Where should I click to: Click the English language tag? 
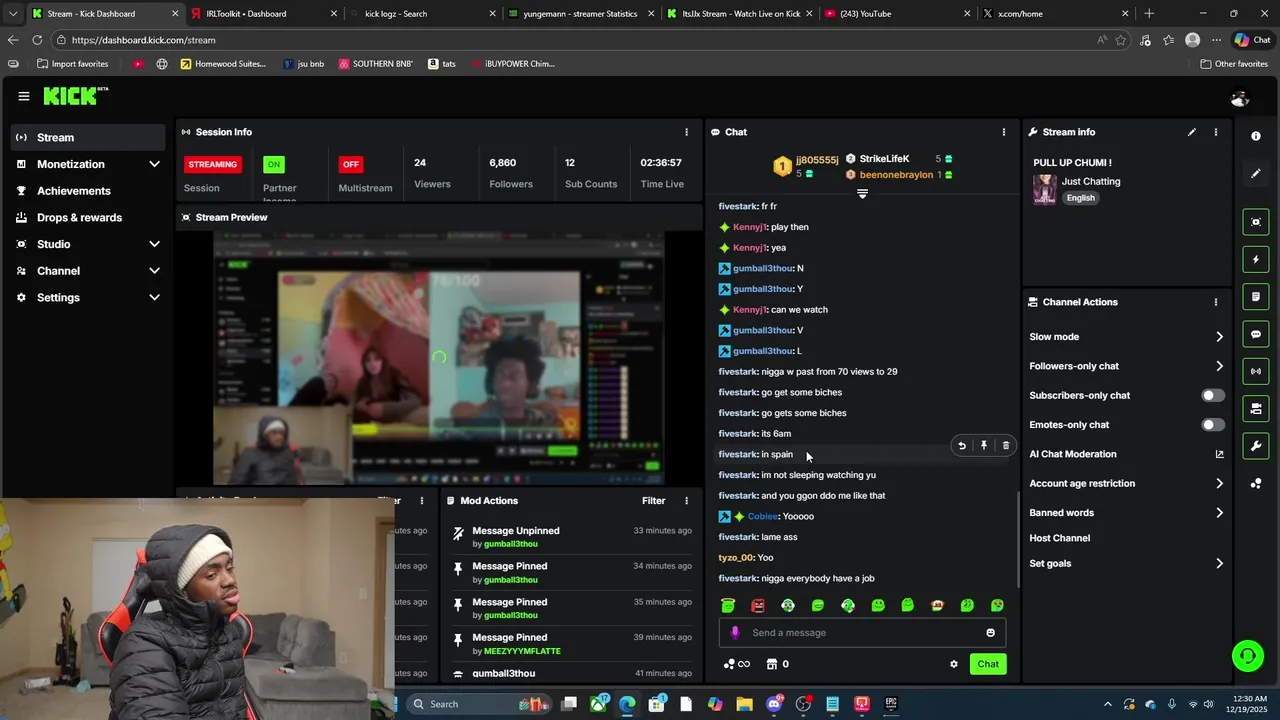pyautogui.click(x=1080, y=198)
